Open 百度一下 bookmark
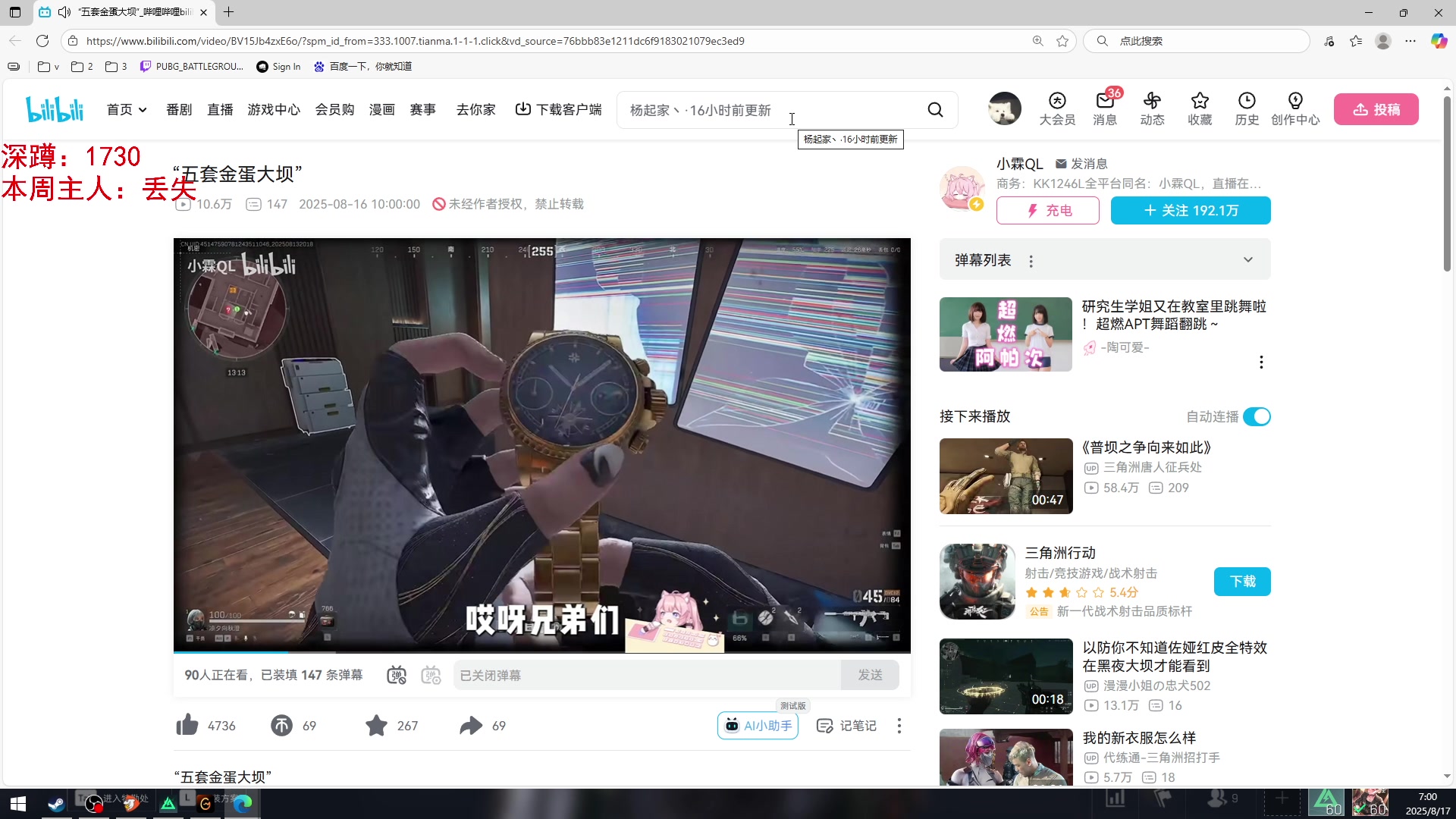Screen dimensions: 1456x819 pyautogui.click(x=362, y=67)
